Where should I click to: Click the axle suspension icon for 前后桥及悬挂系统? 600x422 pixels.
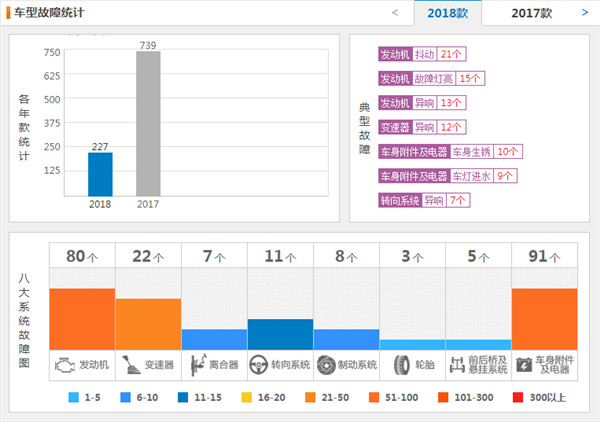point(457,365)
